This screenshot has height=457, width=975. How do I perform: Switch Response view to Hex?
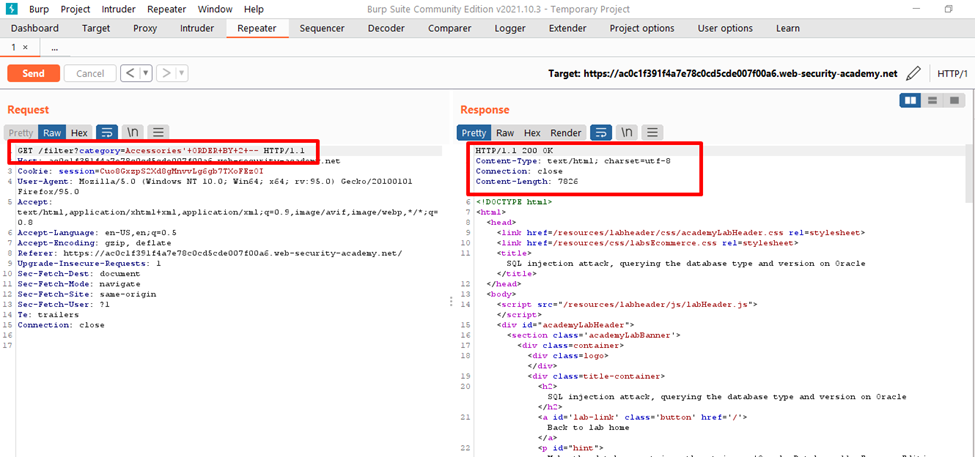pyautogui.click(x=532, y=132)
